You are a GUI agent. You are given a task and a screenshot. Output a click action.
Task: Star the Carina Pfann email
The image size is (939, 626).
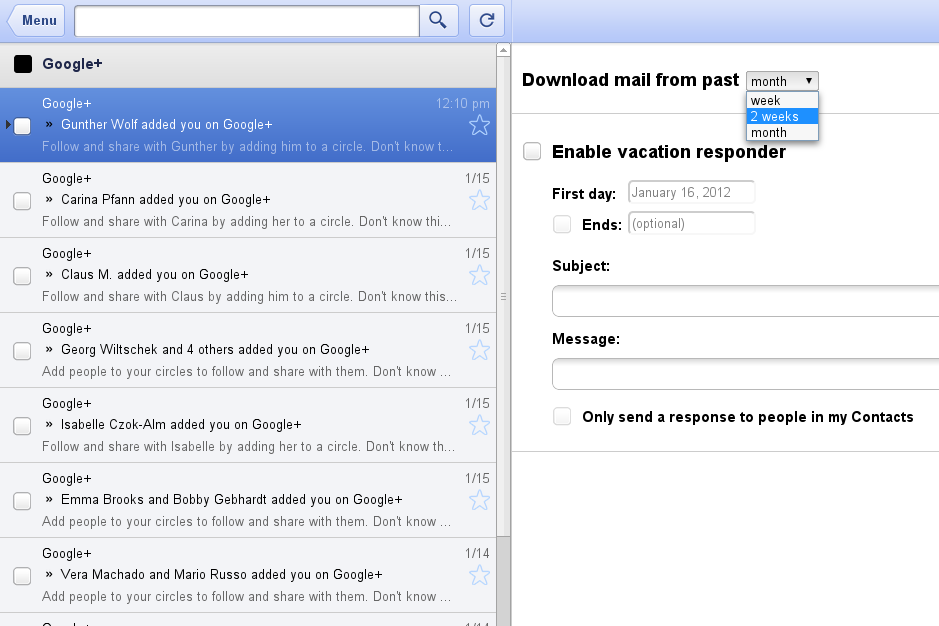tap(479, 200)
